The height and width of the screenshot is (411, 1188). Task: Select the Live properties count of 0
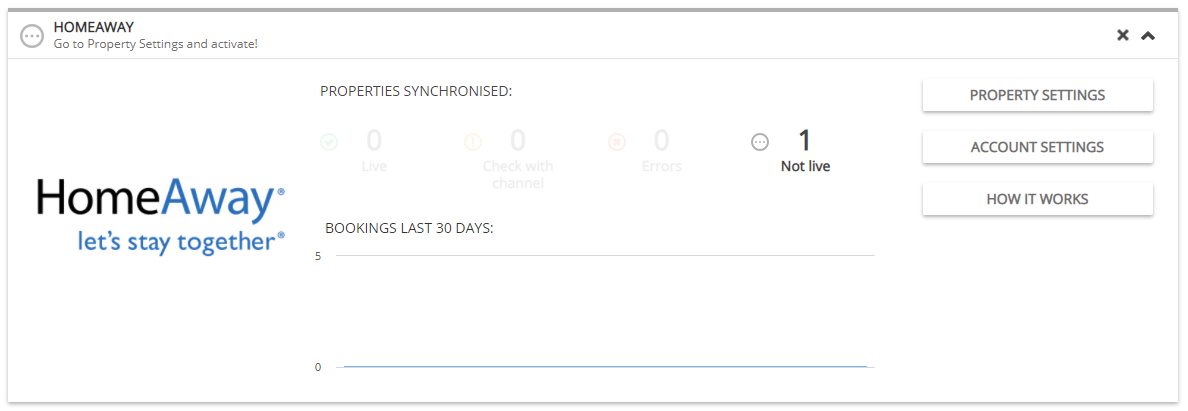click(374, 141)
